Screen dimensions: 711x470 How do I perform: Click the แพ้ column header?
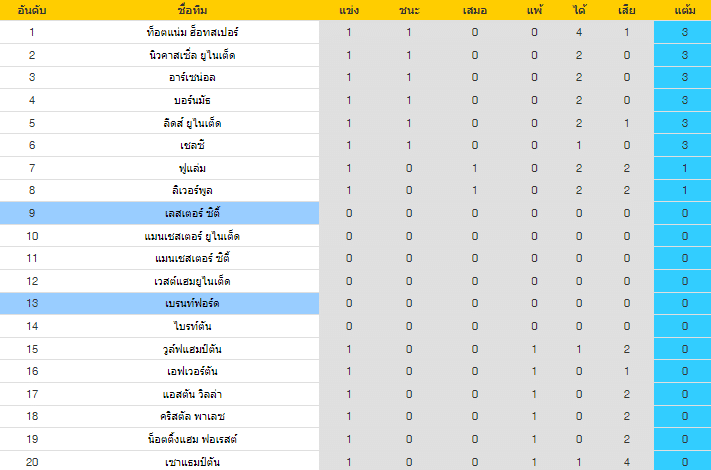(534, 10)
